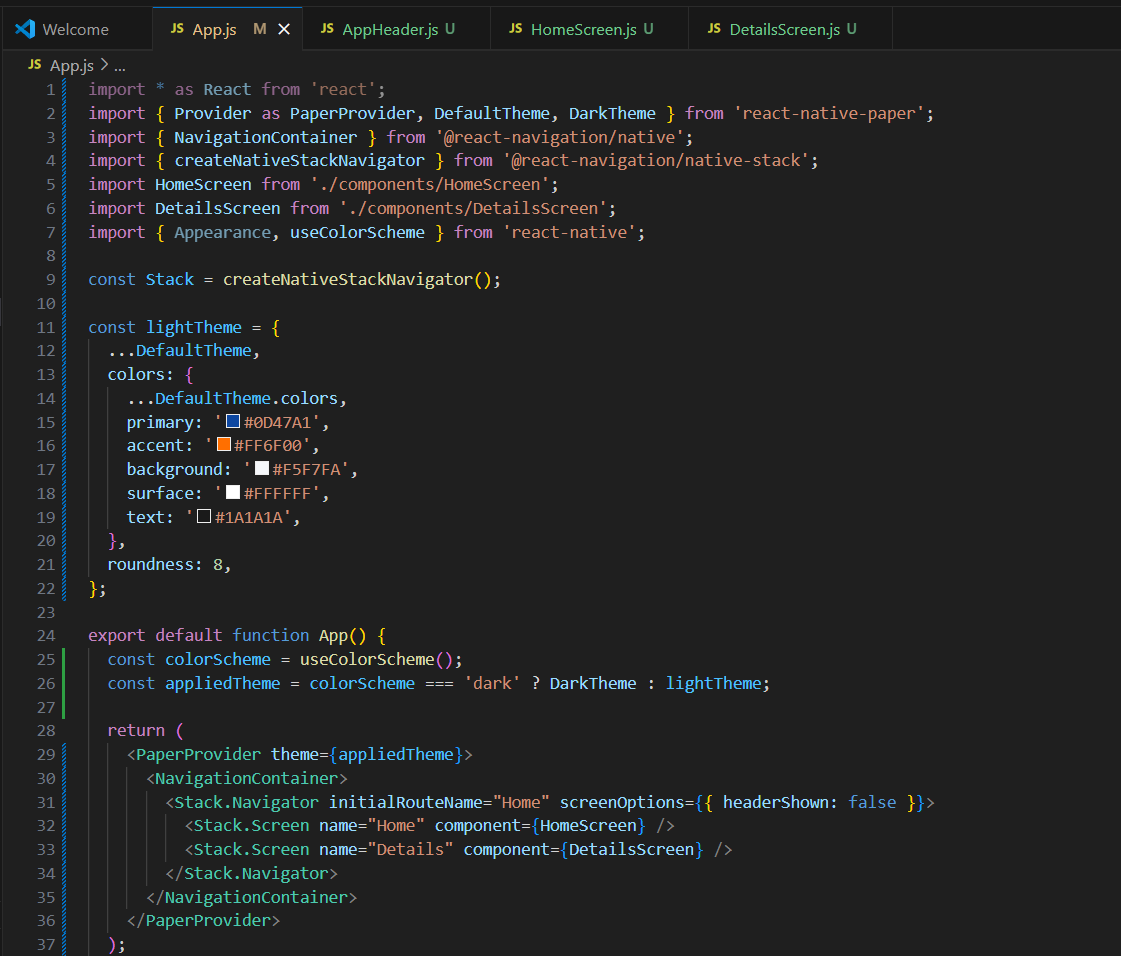Click the JS file icon on AppHeader.js tab
The width and height of the screenshot is (1121, 956).
327,29
